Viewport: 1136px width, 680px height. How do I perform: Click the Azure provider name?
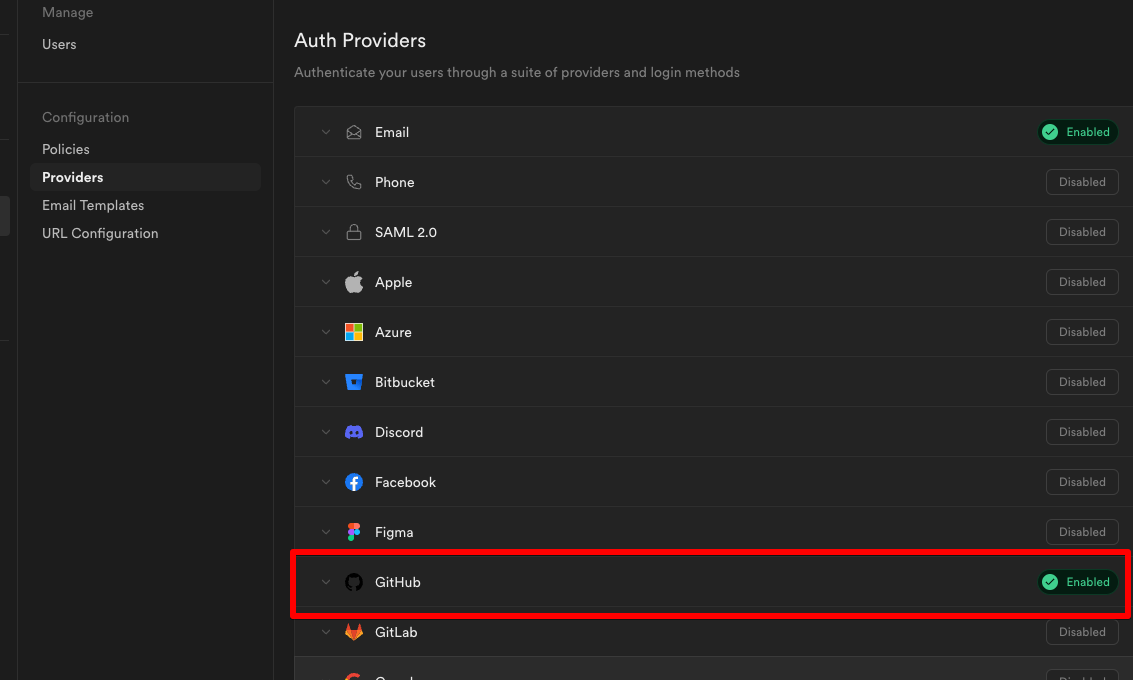coord(393,332)
